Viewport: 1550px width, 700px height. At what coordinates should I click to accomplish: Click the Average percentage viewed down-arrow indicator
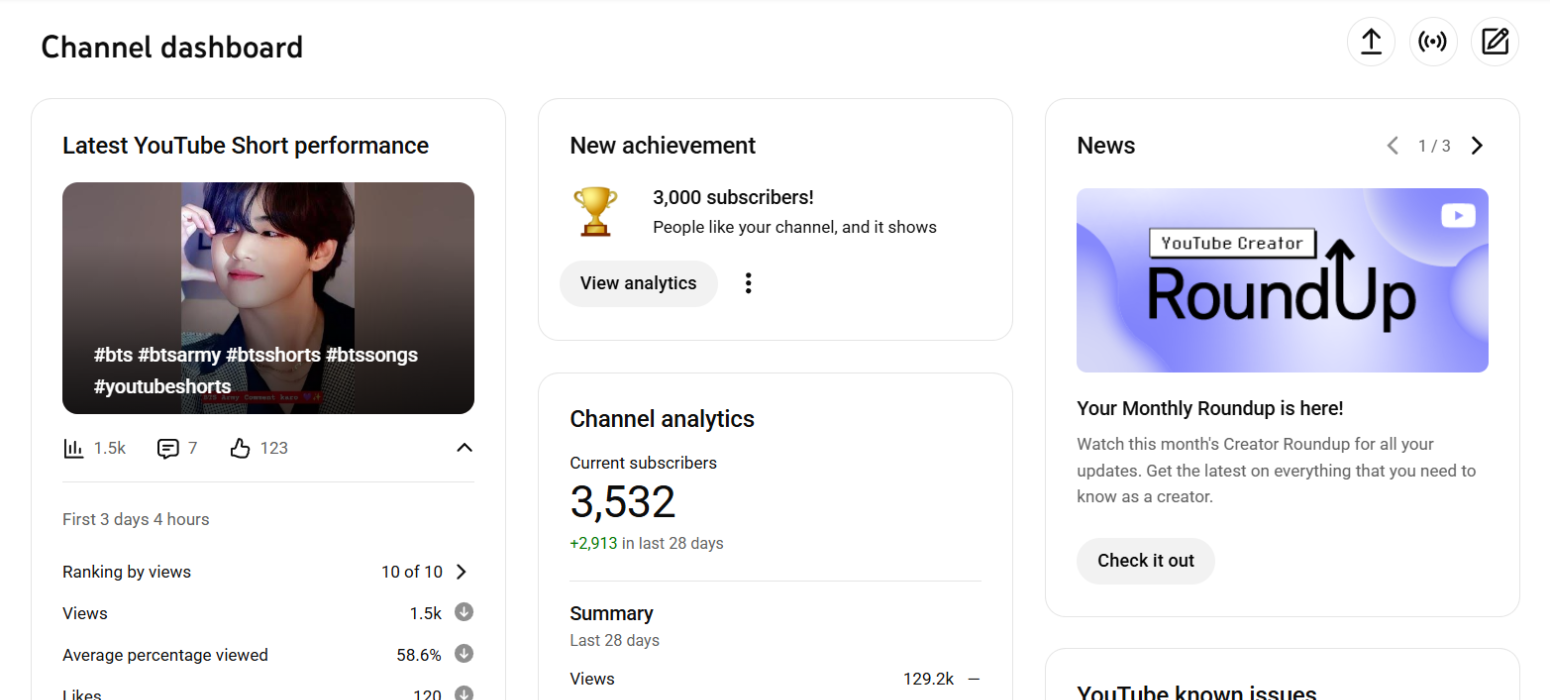tap(463, 654)
